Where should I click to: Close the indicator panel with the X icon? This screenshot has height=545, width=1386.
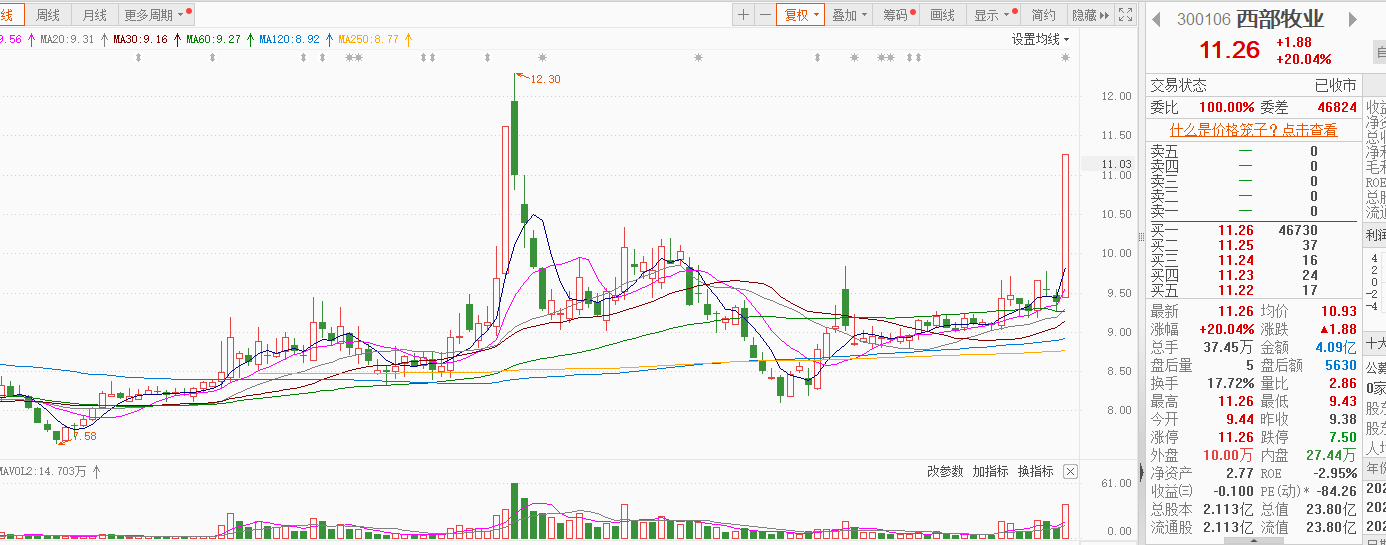(x=1070, y=471)
